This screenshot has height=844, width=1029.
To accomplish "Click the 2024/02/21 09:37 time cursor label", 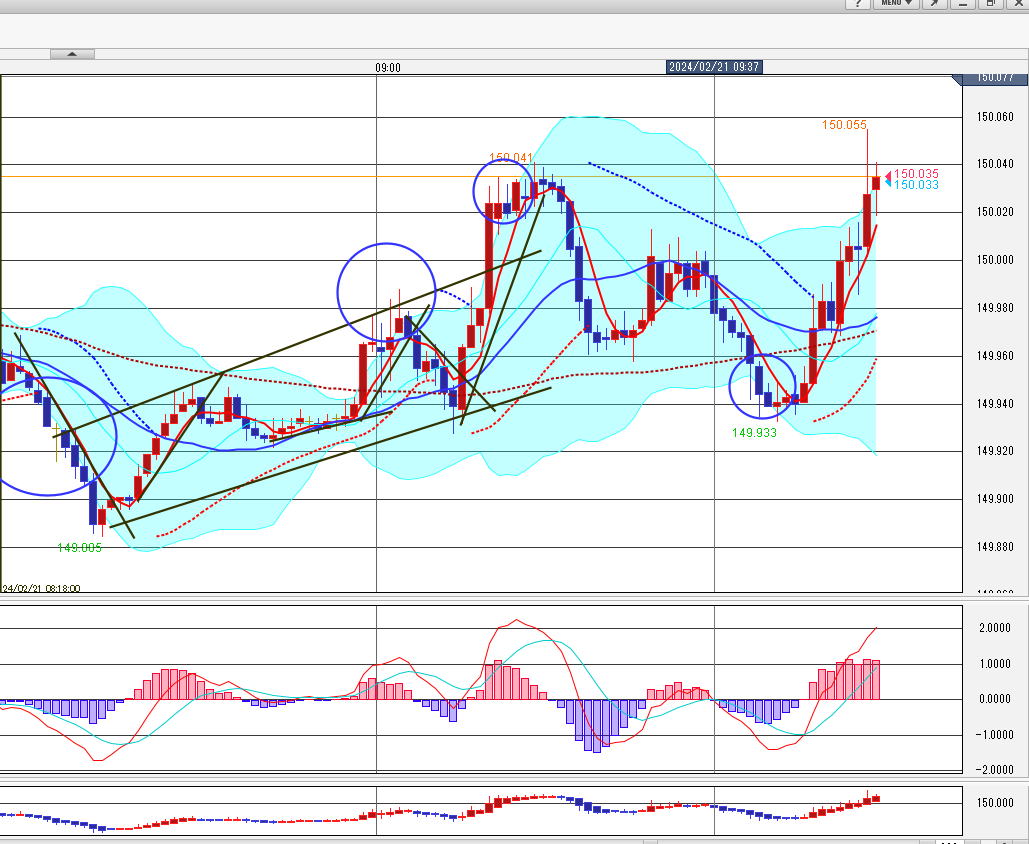I will click(715, 67).
